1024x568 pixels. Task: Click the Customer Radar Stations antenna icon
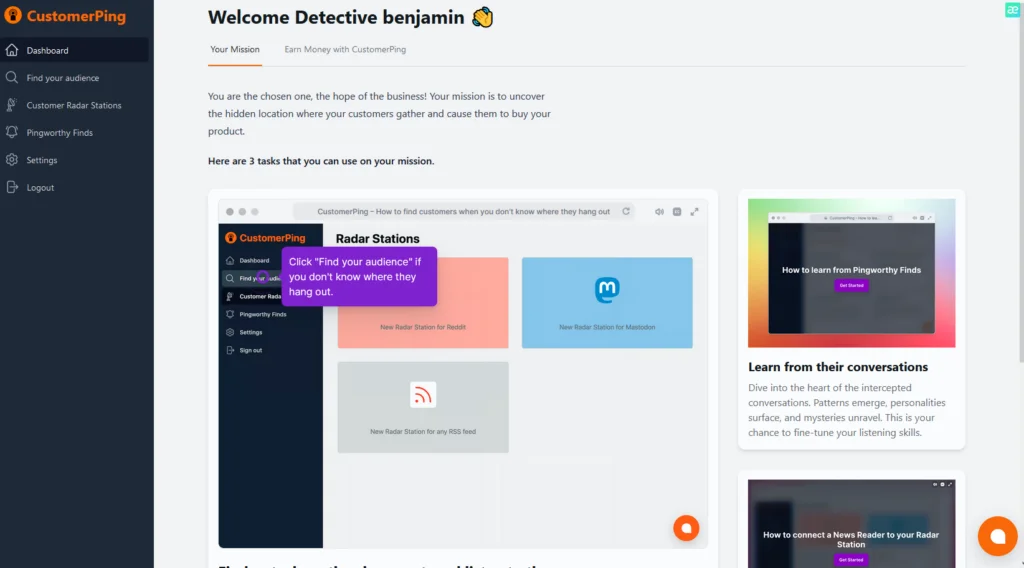(x=12, y=105)
